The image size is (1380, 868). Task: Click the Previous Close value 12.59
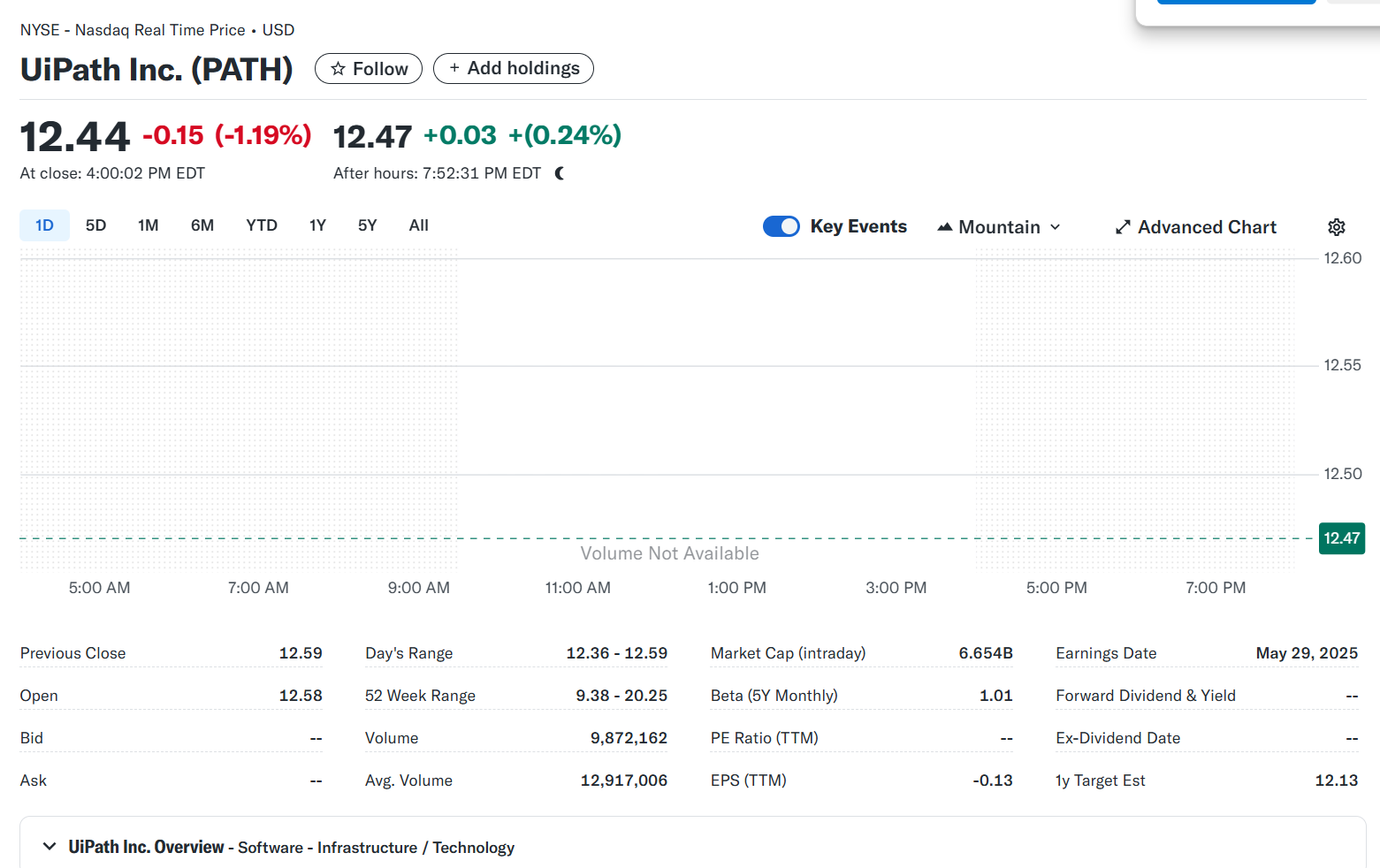[301, 653]
